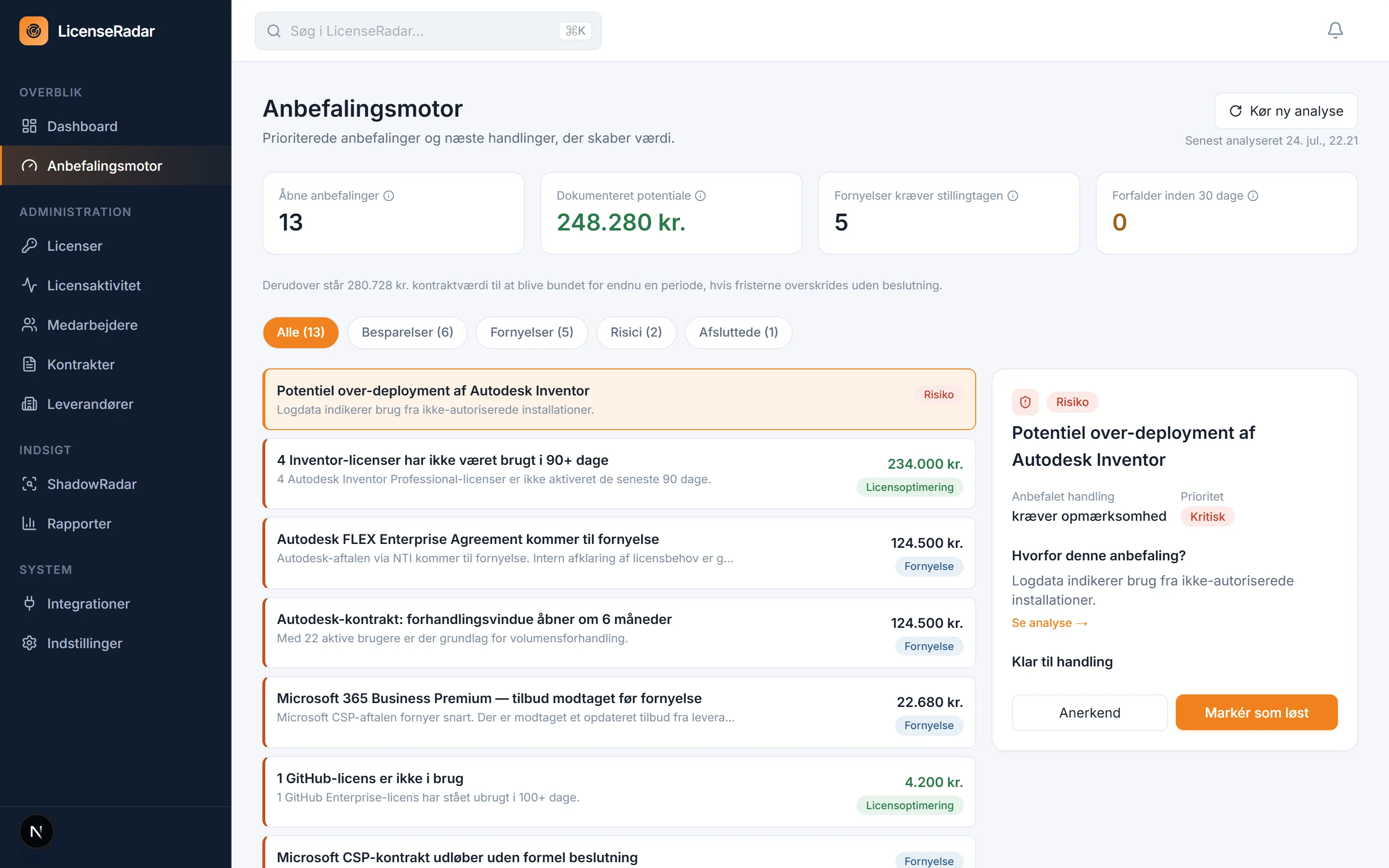The height and width of the screenshot is (868, 1389).
Task: Open Rapporter page
Action: 116,524
